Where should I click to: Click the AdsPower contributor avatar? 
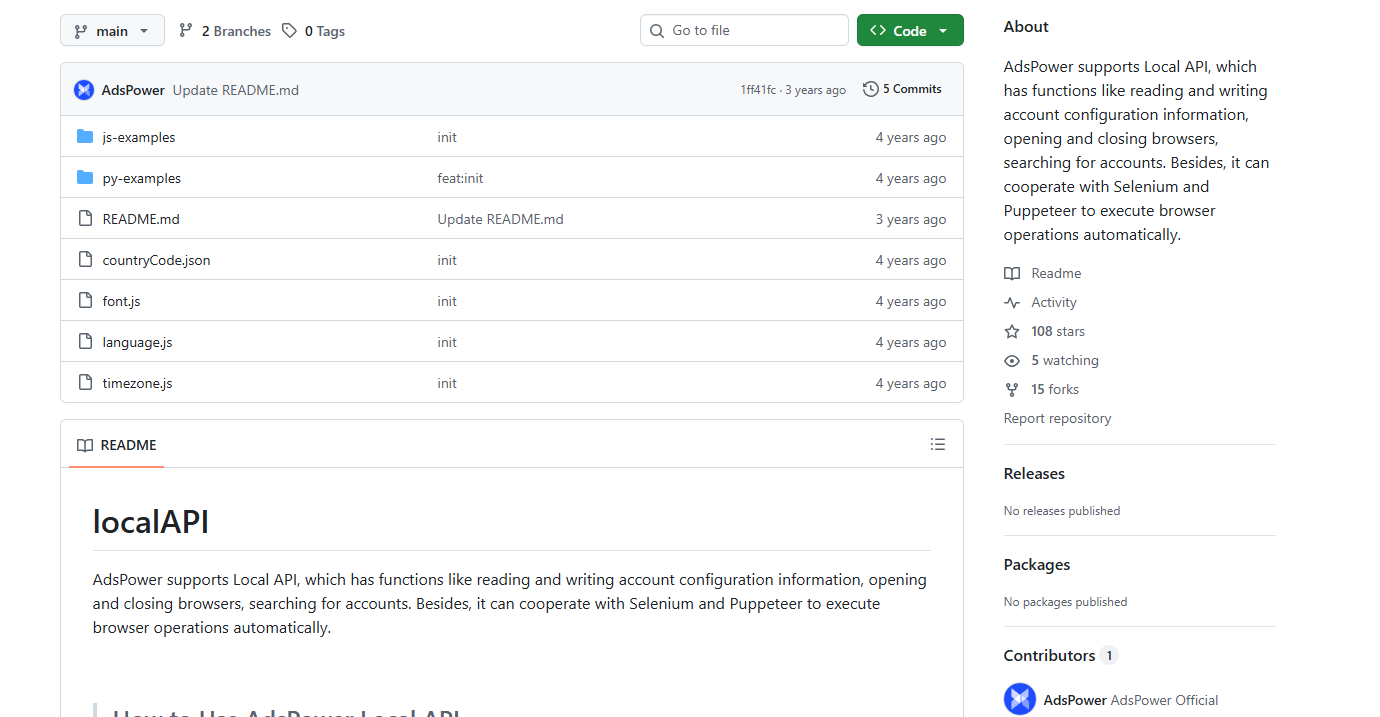1020,699
